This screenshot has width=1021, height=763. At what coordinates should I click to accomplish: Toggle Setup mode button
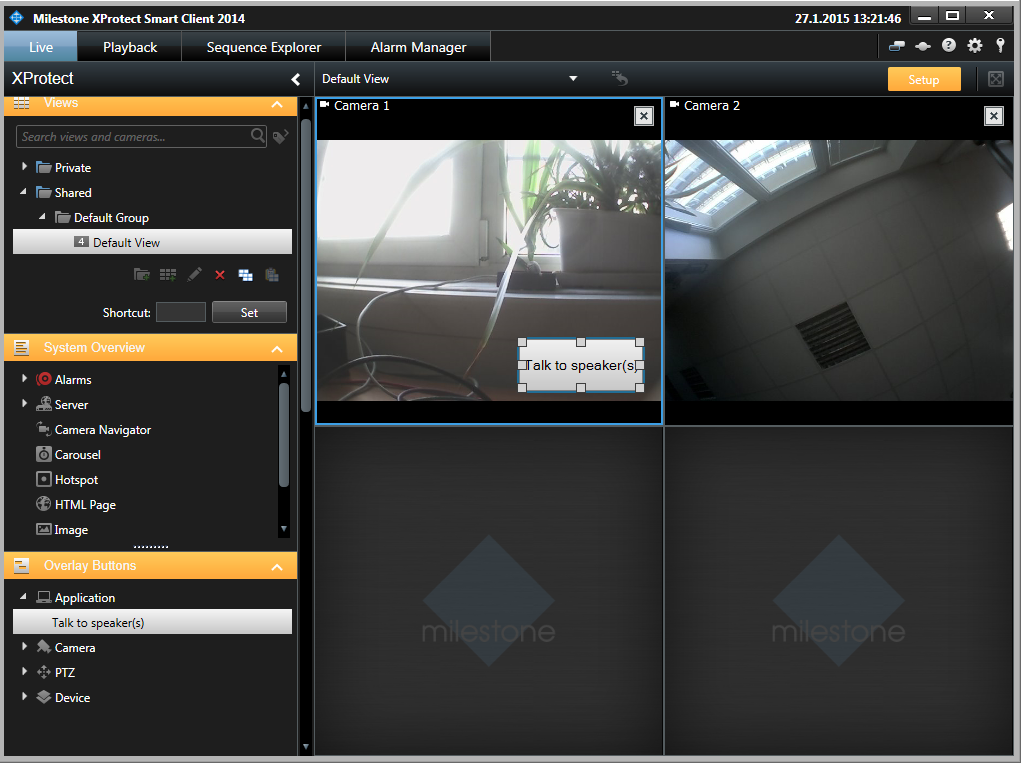tap(923, 79)
